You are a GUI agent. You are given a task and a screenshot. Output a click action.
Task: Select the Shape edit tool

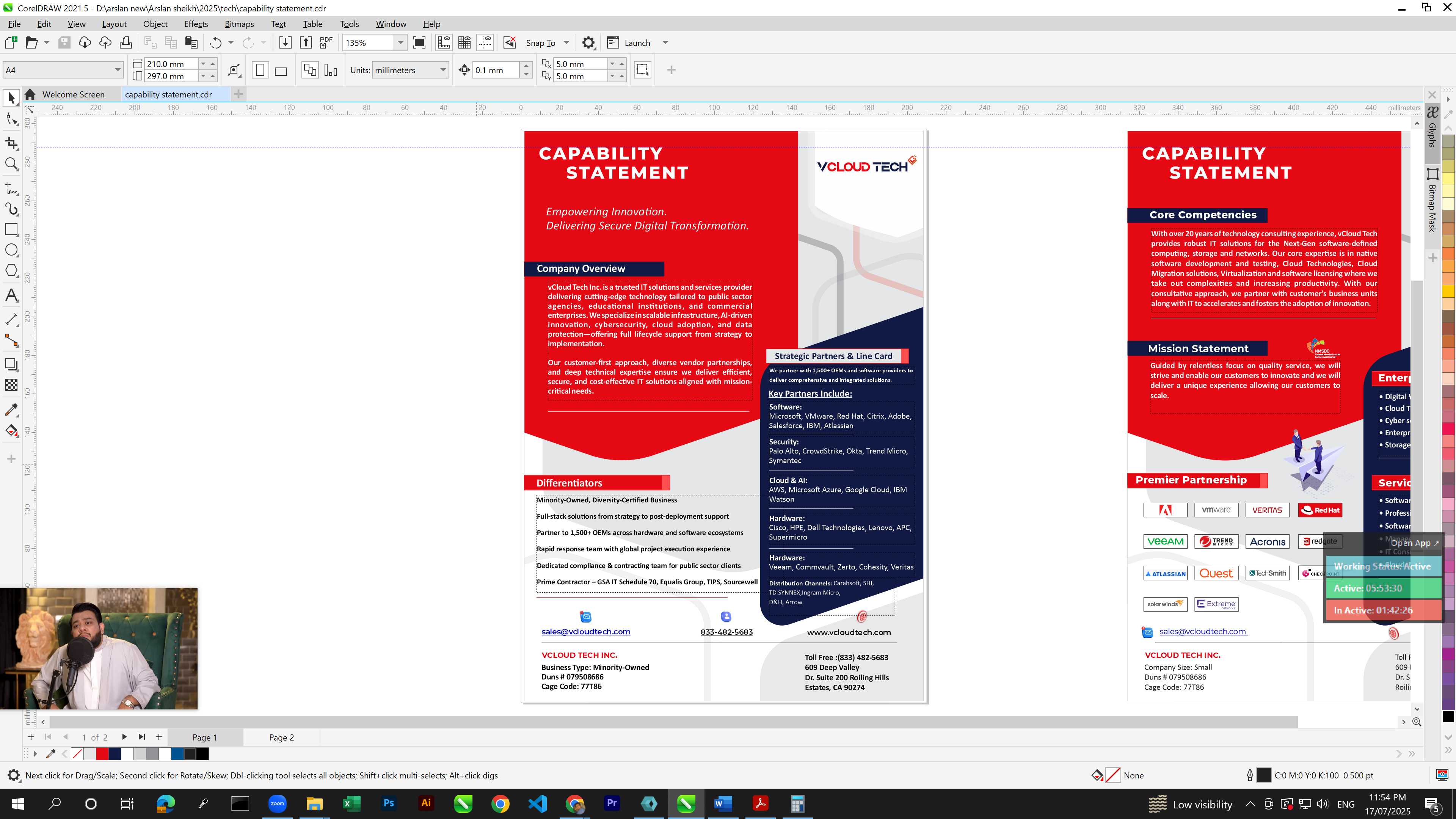11,119
